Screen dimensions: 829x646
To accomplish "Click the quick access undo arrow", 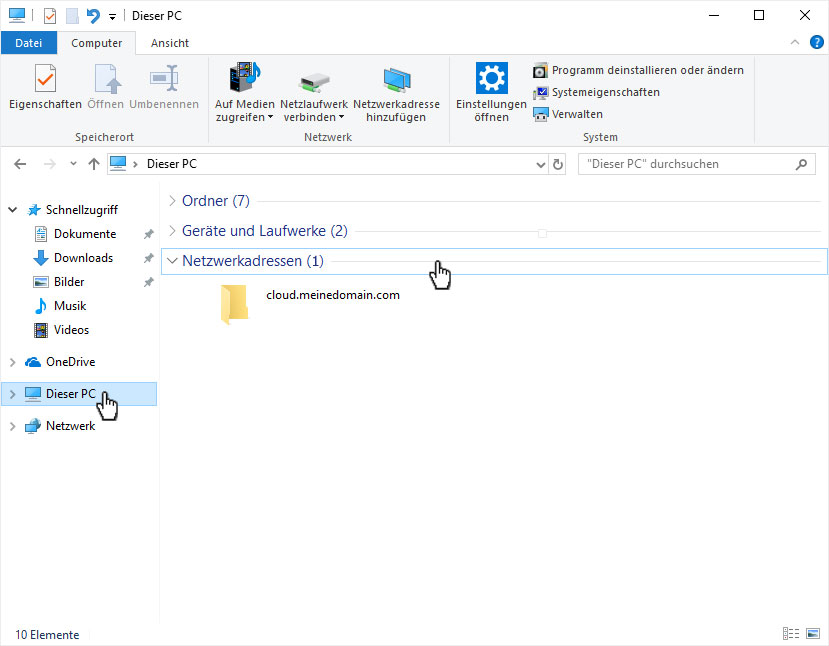I will tap(93, 16).
